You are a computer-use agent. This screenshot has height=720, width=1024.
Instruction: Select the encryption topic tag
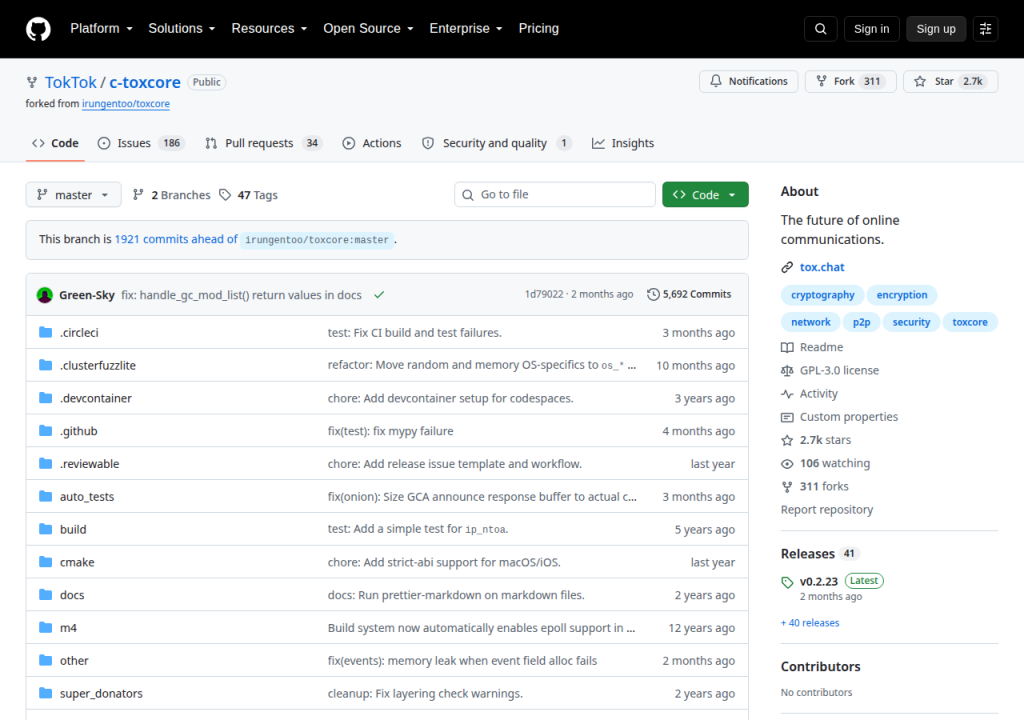pyautogui.click(x=901, y=295)
